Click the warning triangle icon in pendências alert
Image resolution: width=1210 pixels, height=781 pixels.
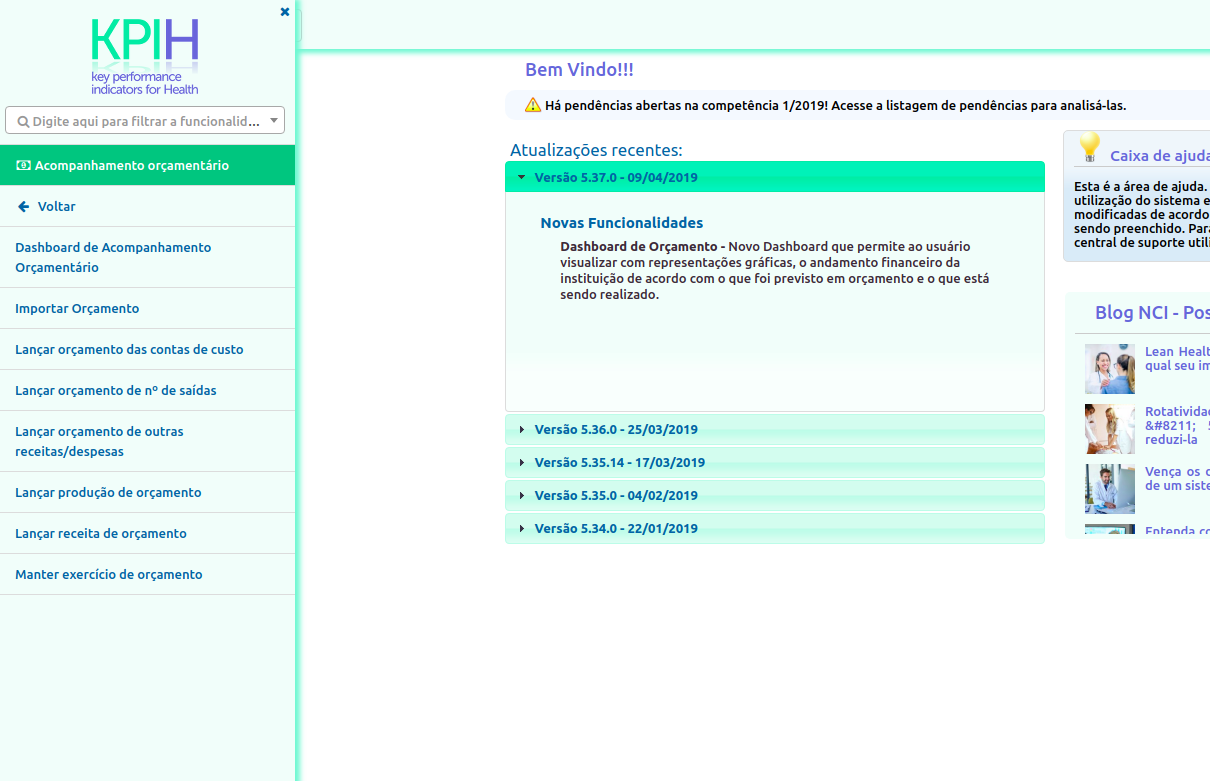[533, 104]
